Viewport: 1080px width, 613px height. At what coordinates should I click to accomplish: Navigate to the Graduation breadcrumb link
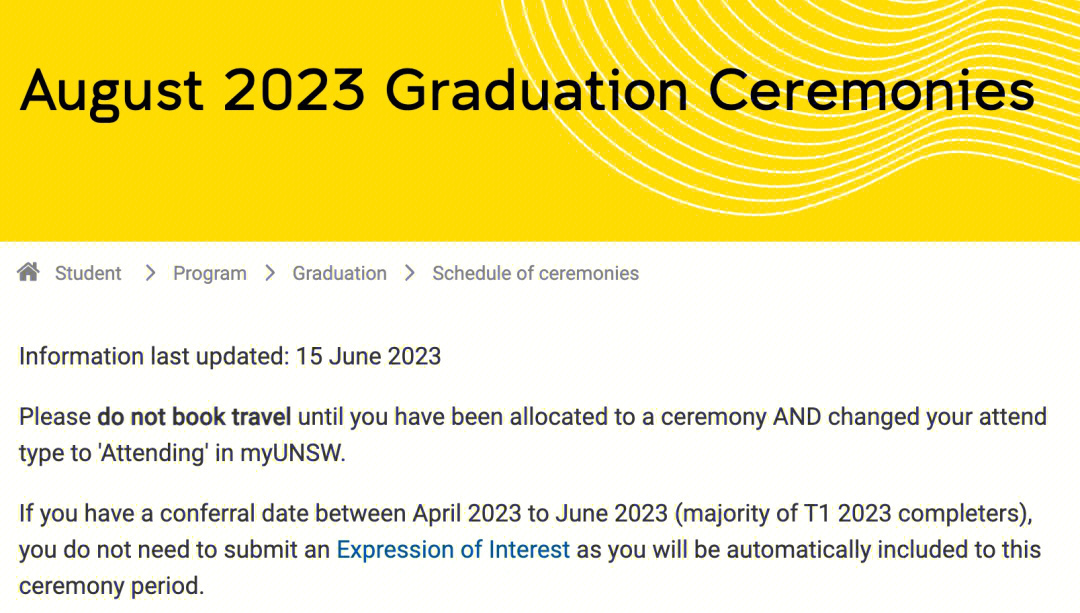tap(339, 273)
